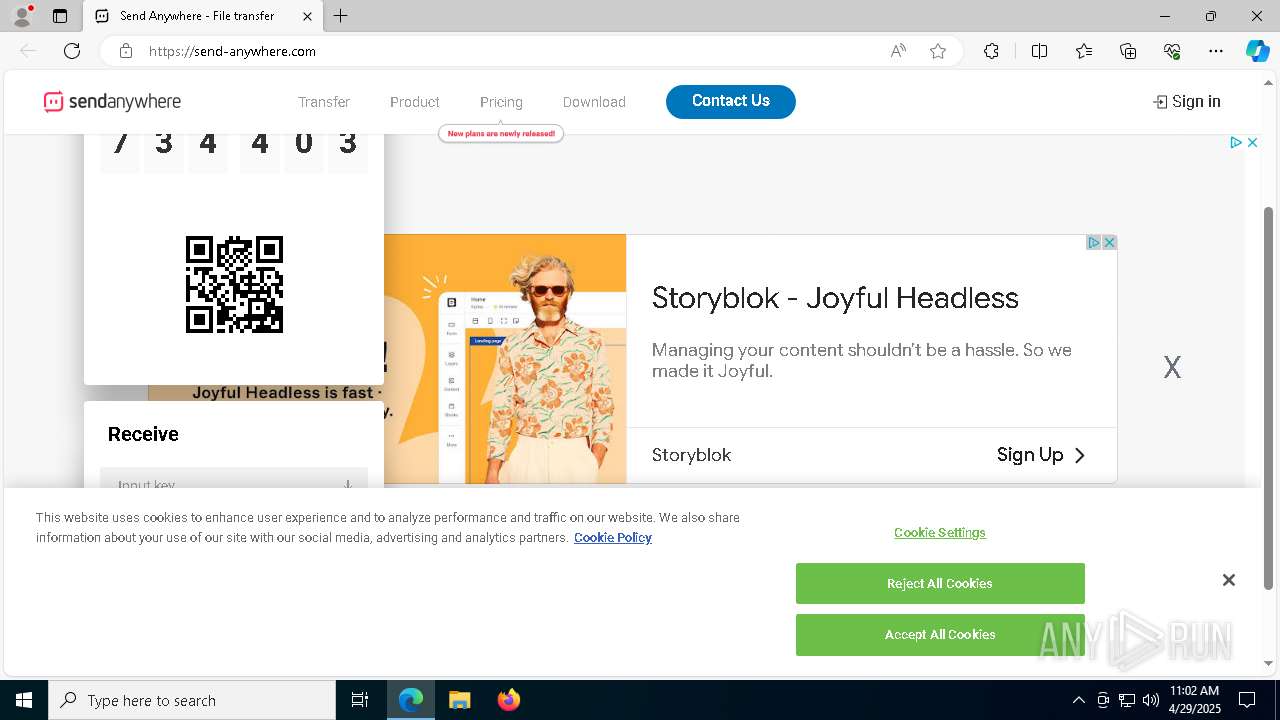Image resolution: width=1280 pixels, height=720 pixels.
Task: Open the Pricing page
Action: click(x=501, y=102)
